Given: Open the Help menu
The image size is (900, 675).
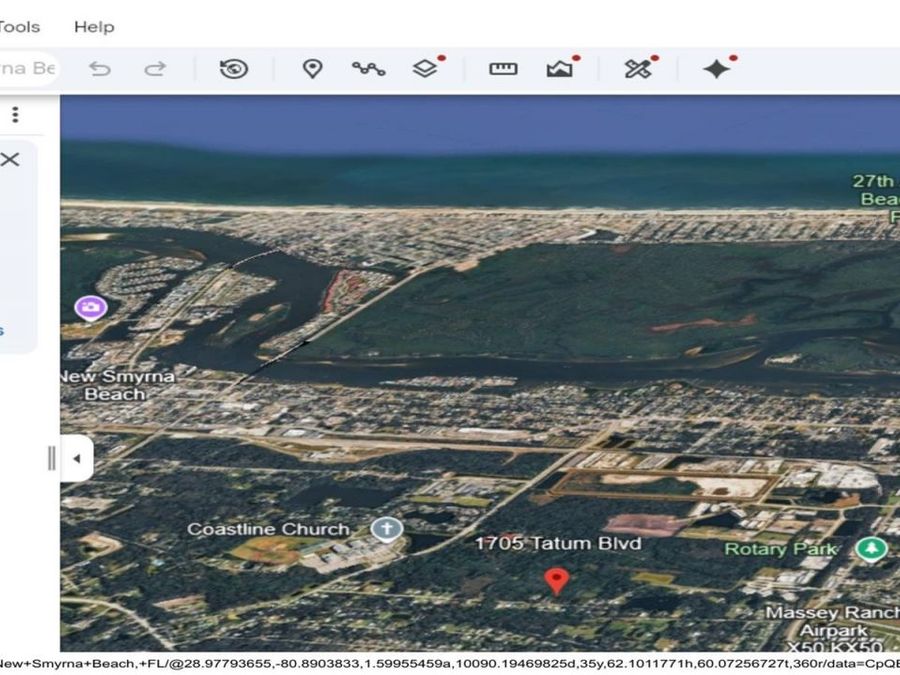Looking at the screenshot, I should [95, 27].
